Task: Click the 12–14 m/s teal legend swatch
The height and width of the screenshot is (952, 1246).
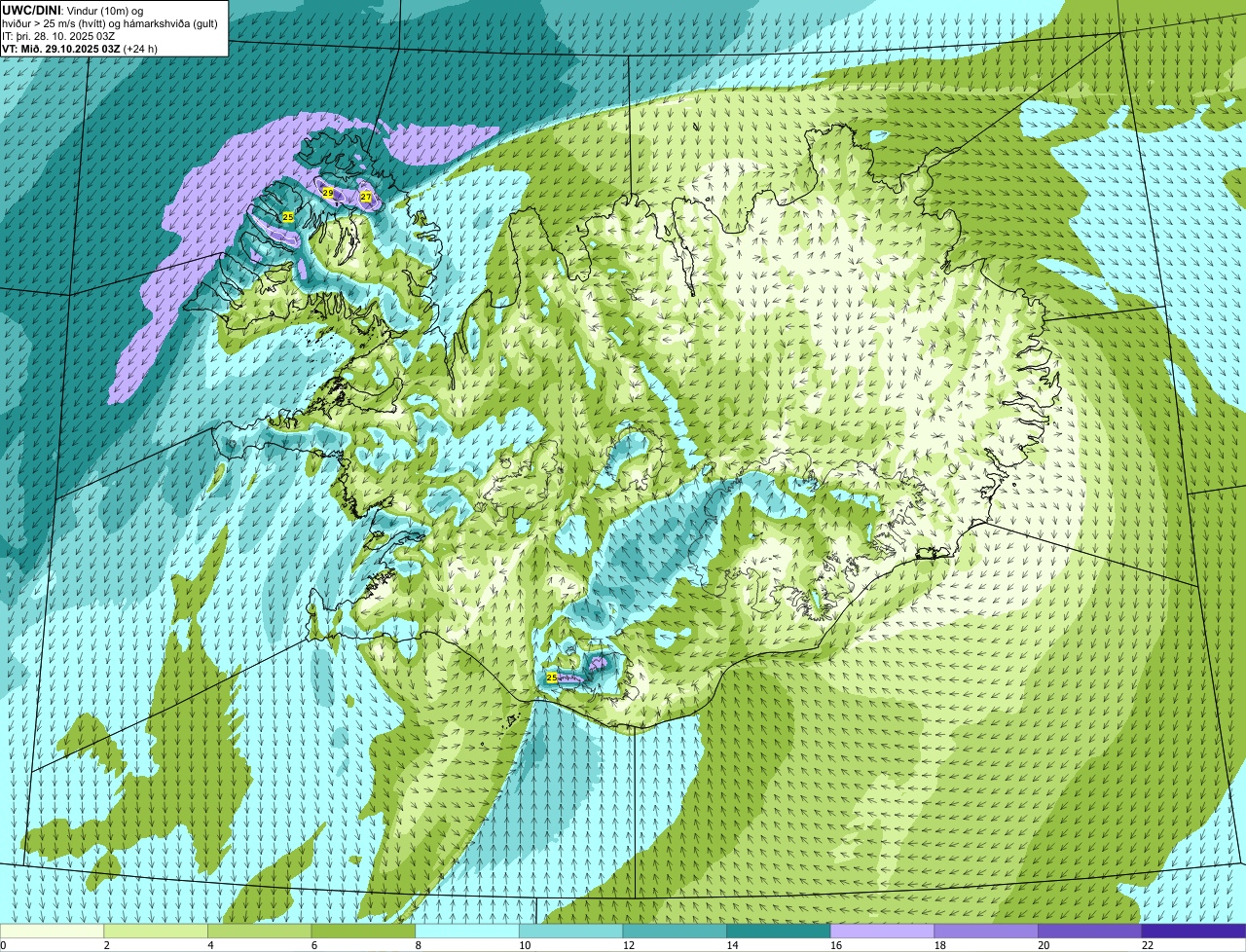Action: tap(675, 931)
